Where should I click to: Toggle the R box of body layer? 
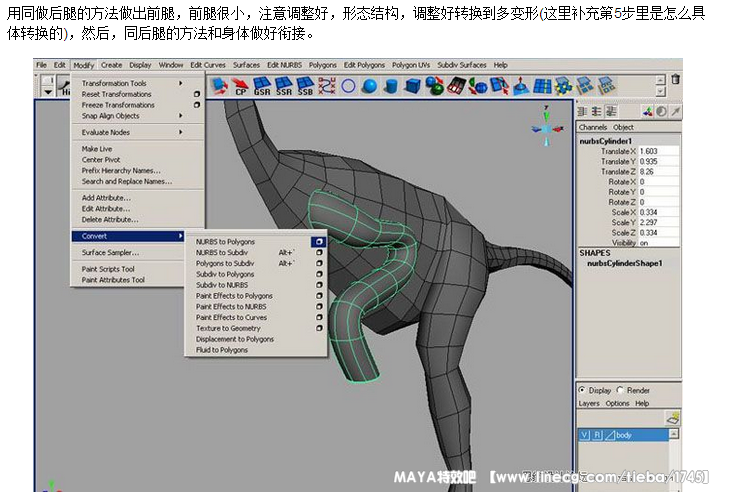[598, 435]
